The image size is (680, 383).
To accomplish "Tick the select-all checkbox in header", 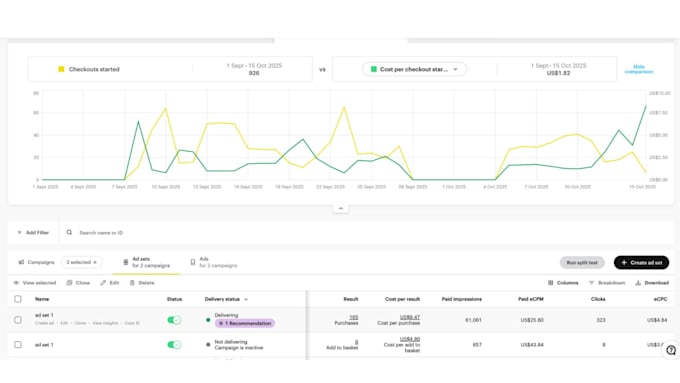I will (18, 299).
